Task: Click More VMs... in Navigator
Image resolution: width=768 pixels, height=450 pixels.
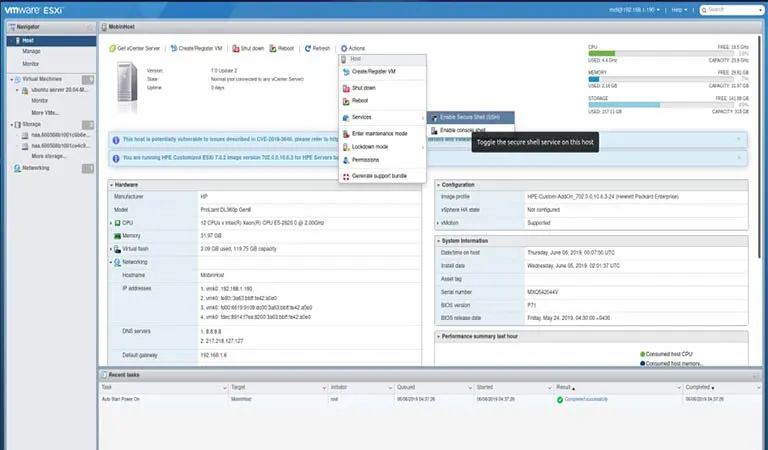Action: pos(45,113)
